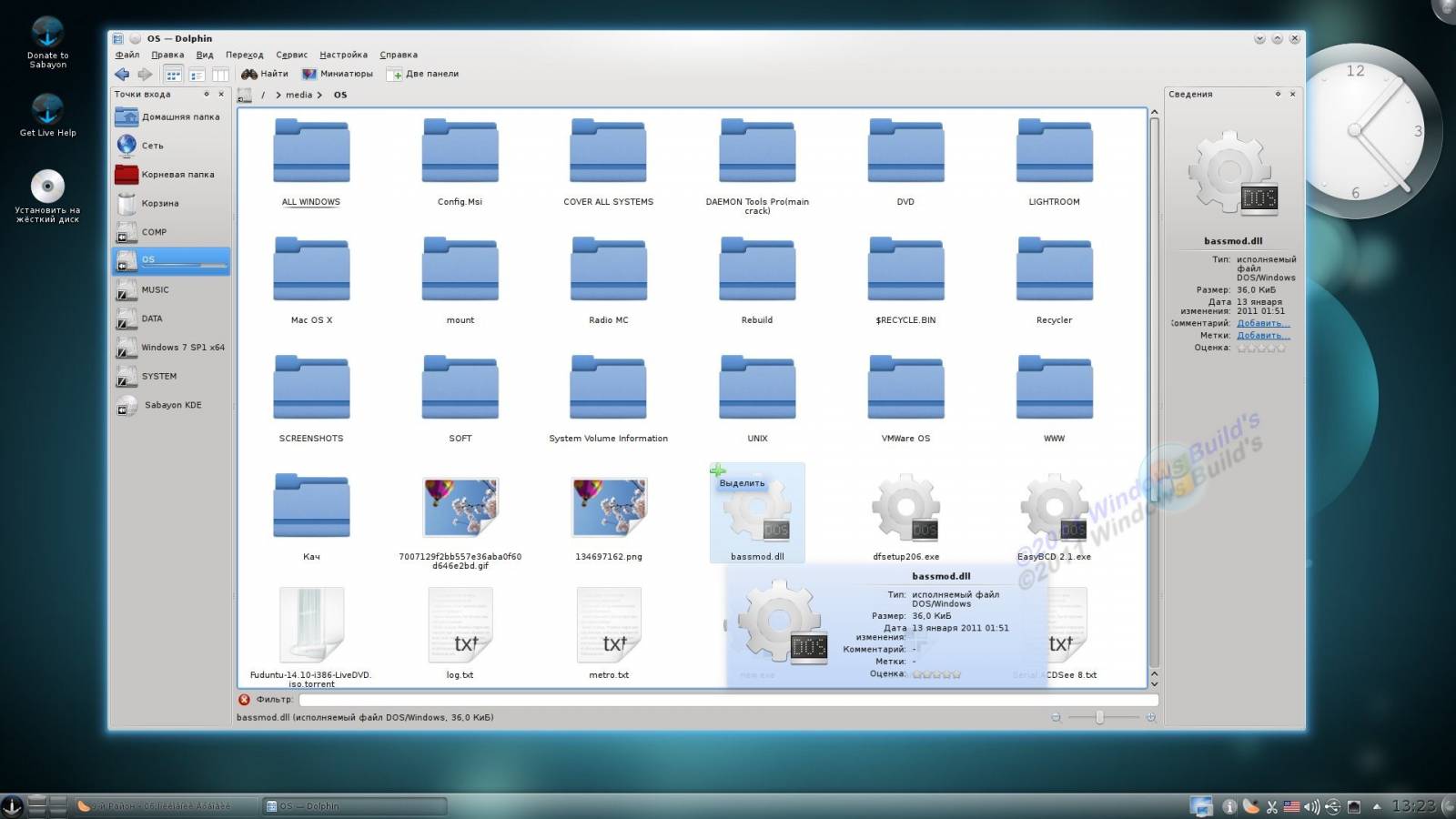Screen dimensions: 1456x819
Task: Toggle previews with the Миниатюры button
Action: point(338,74)
